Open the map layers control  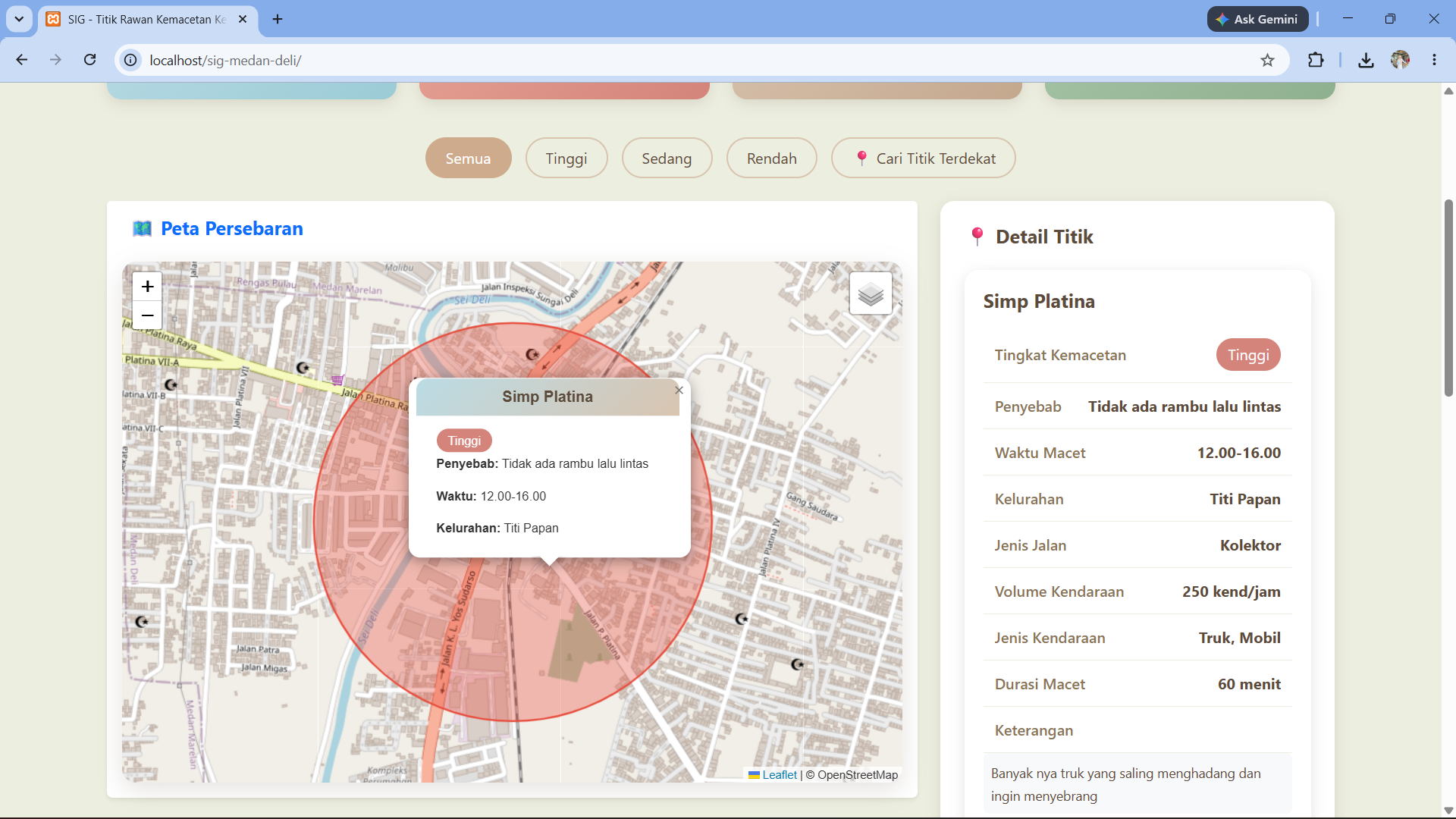(871, 293)
